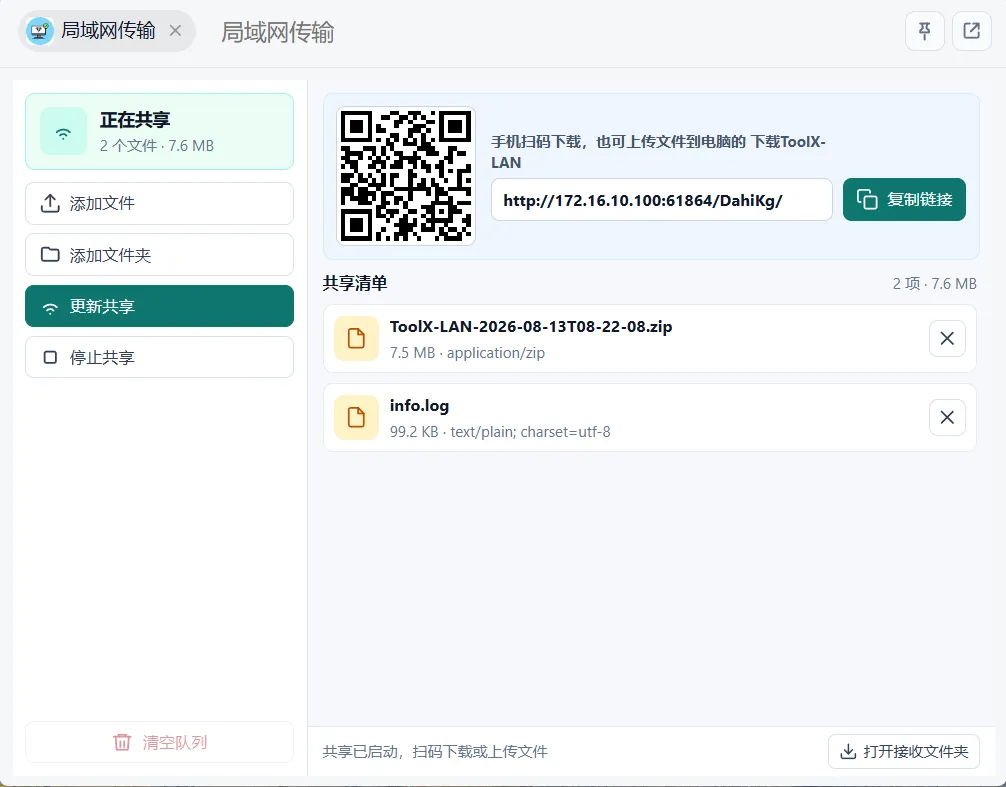The width and height of the screenshot is (1006, 787).
Task: Click 清空队列 to clear the queue
Action: (x=159, y=742)
